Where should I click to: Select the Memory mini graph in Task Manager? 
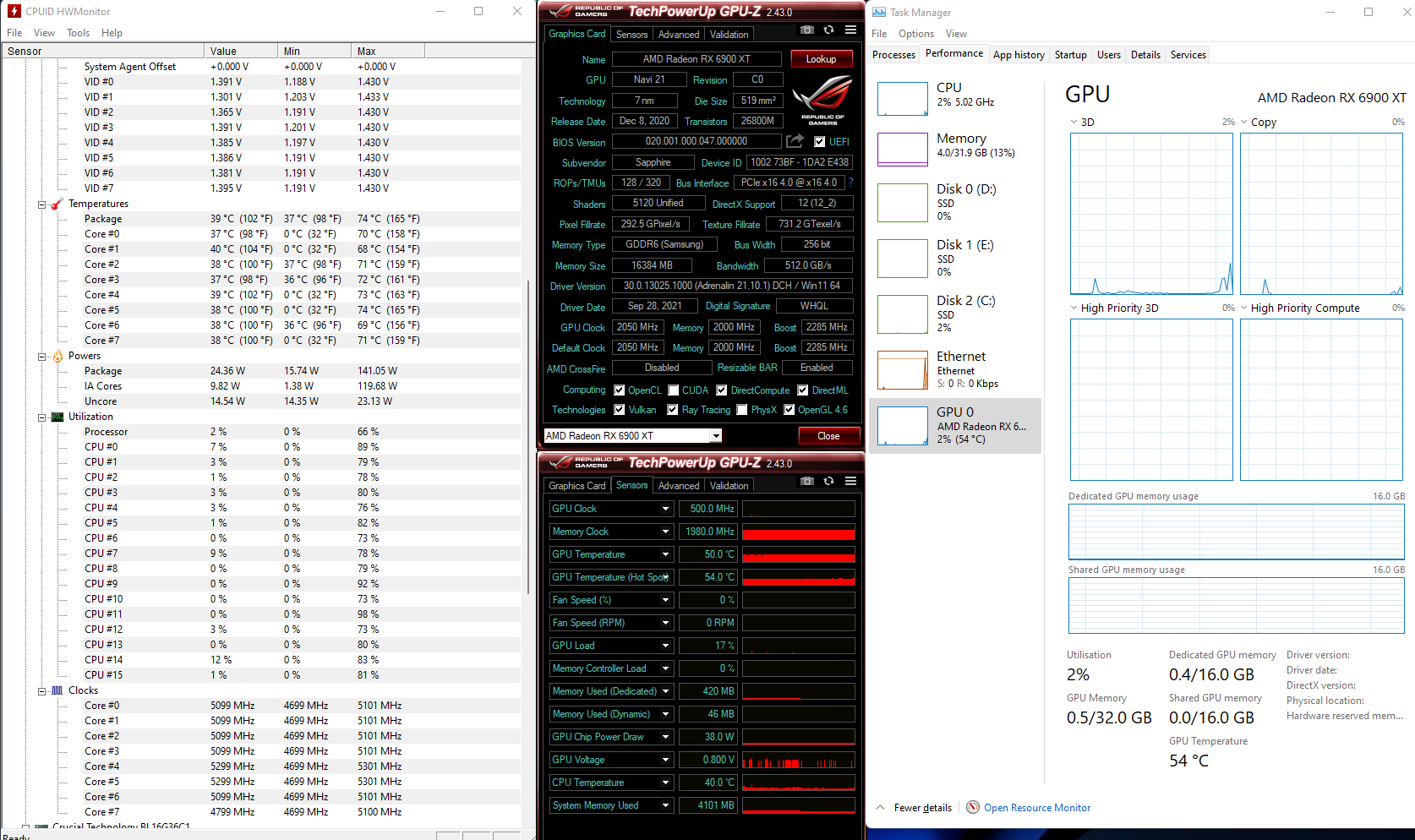click(x=903, y=149)
